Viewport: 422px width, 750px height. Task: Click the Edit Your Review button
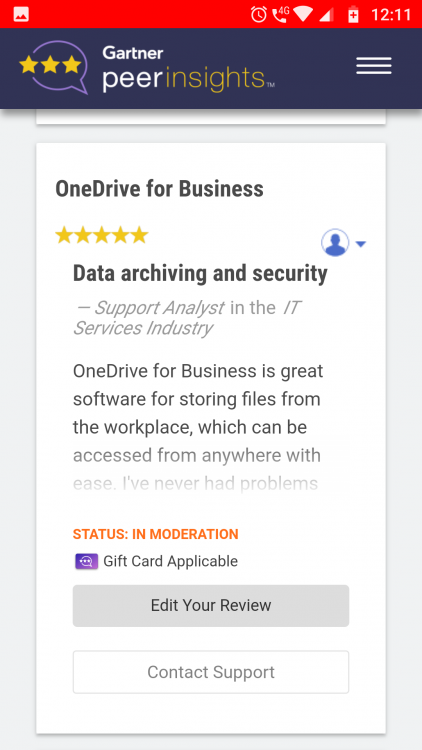point(211,606)
